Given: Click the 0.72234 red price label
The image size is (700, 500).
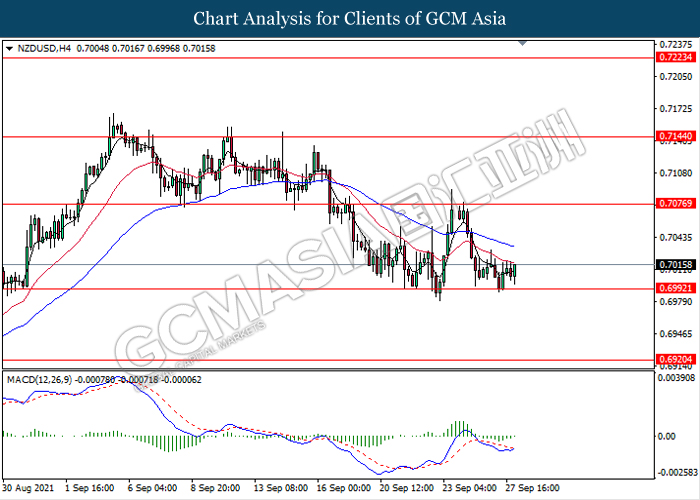Looking at the screenshot, I should click(x=676, y=57).
